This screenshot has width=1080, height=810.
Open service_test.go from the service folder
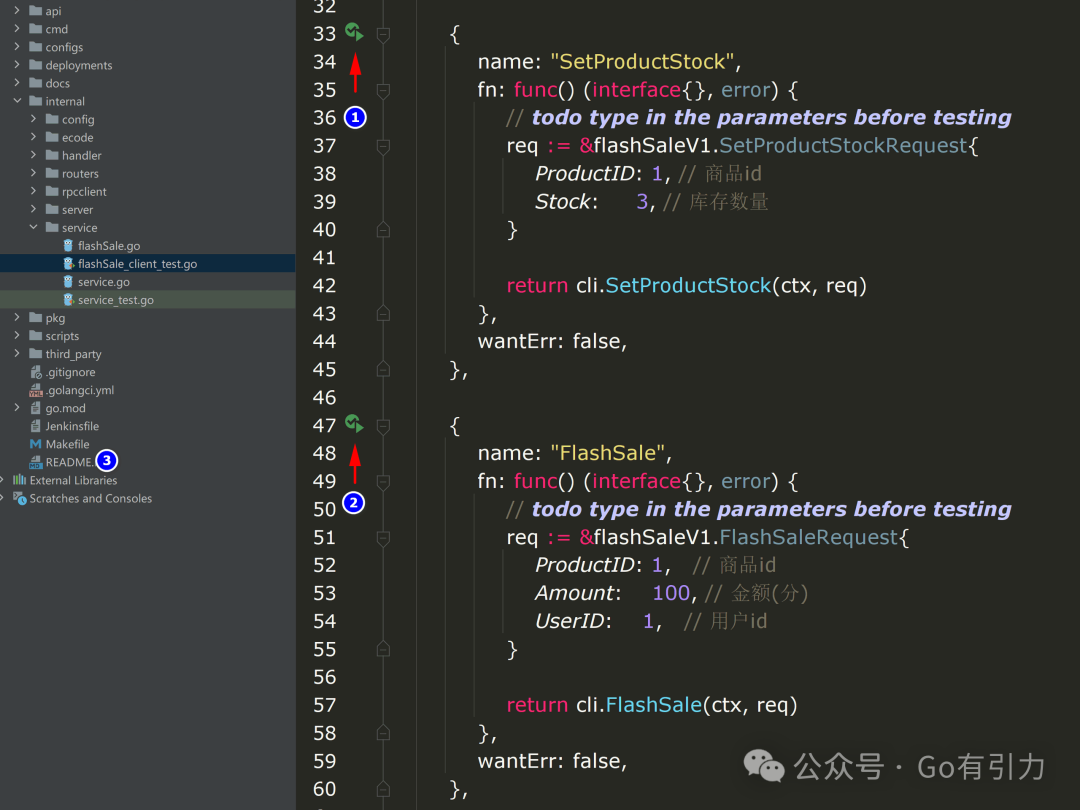[x=115, y=300]
